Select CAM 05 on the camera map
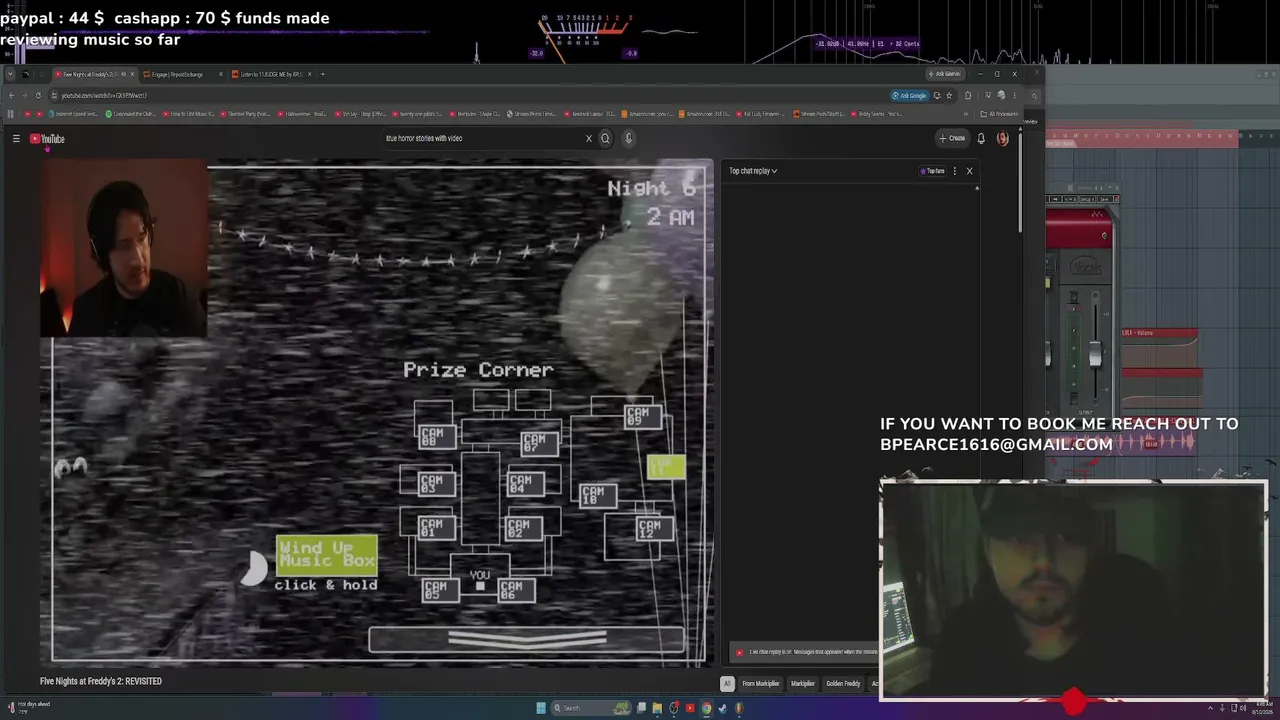Viewport: 1280px width, 720px height. [439, 590]
